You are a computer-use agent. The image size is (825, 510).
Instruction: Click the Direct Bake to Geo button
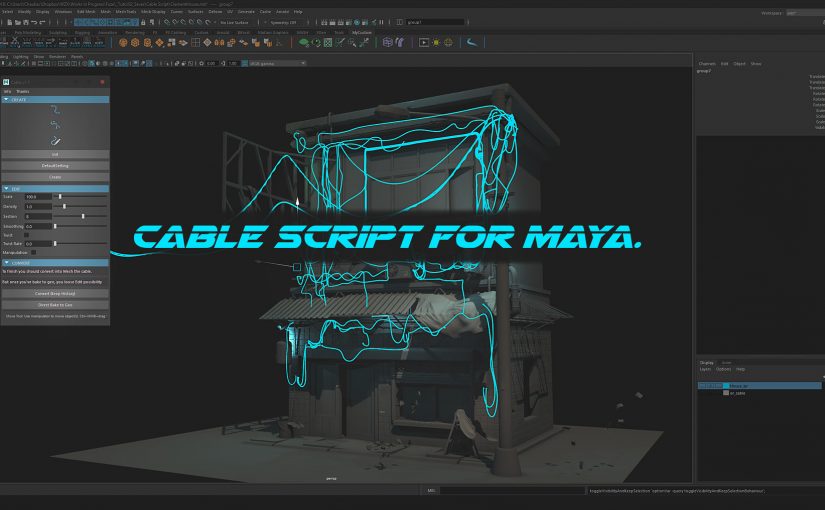click(x=55, y=305)
